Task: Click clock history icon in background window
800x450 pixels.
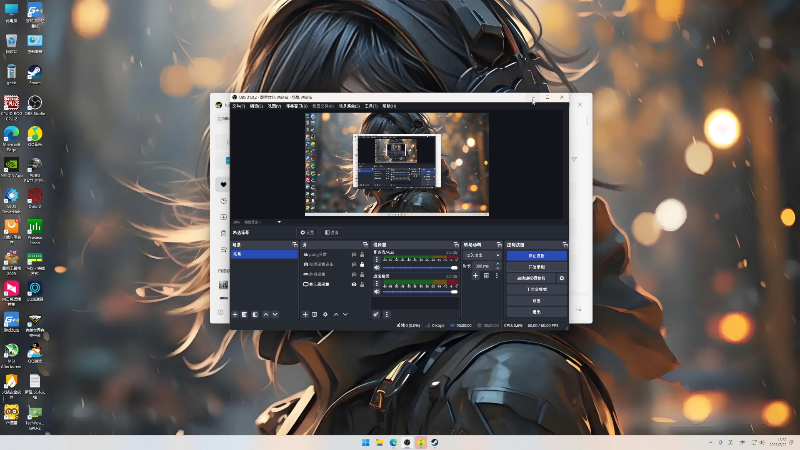Action: tap(223, 201)
